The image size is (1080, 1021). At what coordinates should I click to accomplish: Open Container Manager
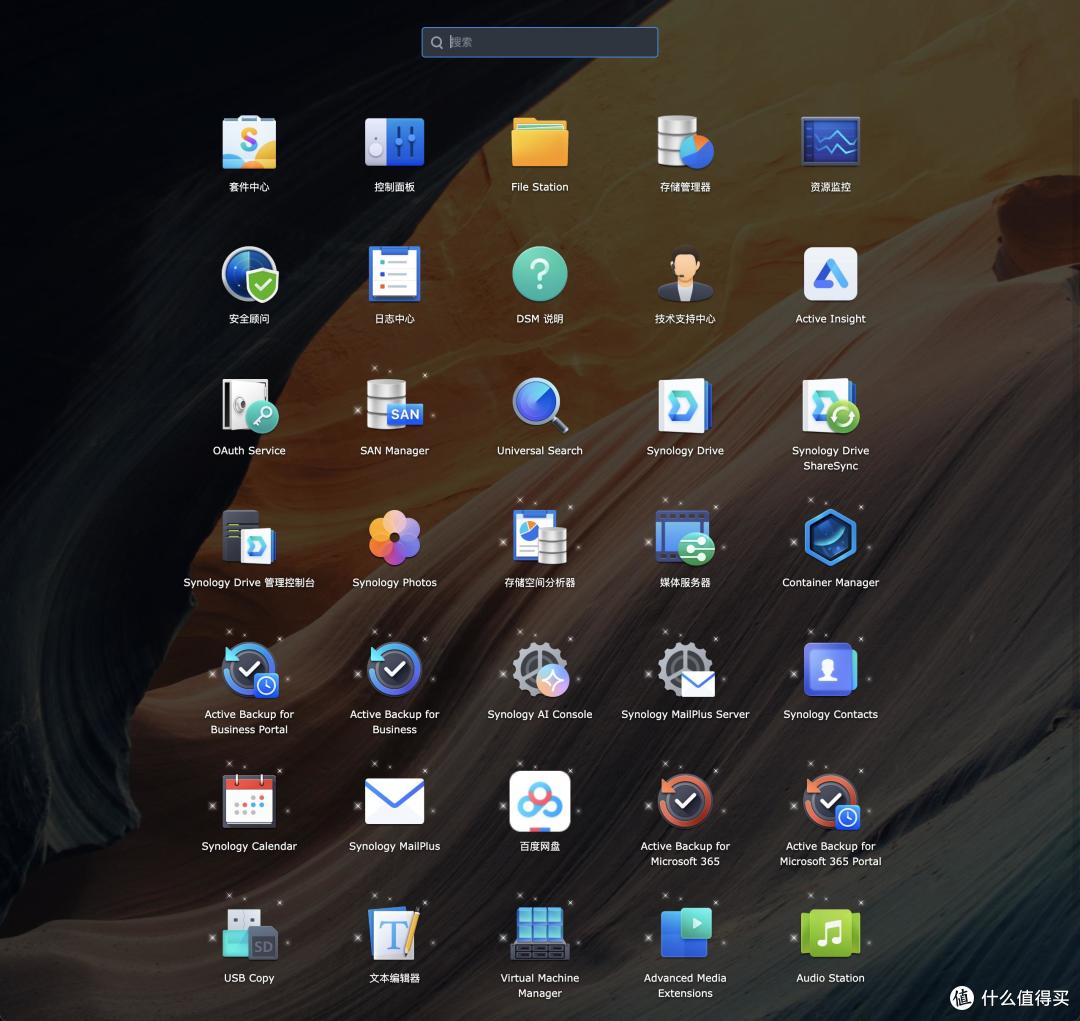pyautogui.click(x=830, y=537)
